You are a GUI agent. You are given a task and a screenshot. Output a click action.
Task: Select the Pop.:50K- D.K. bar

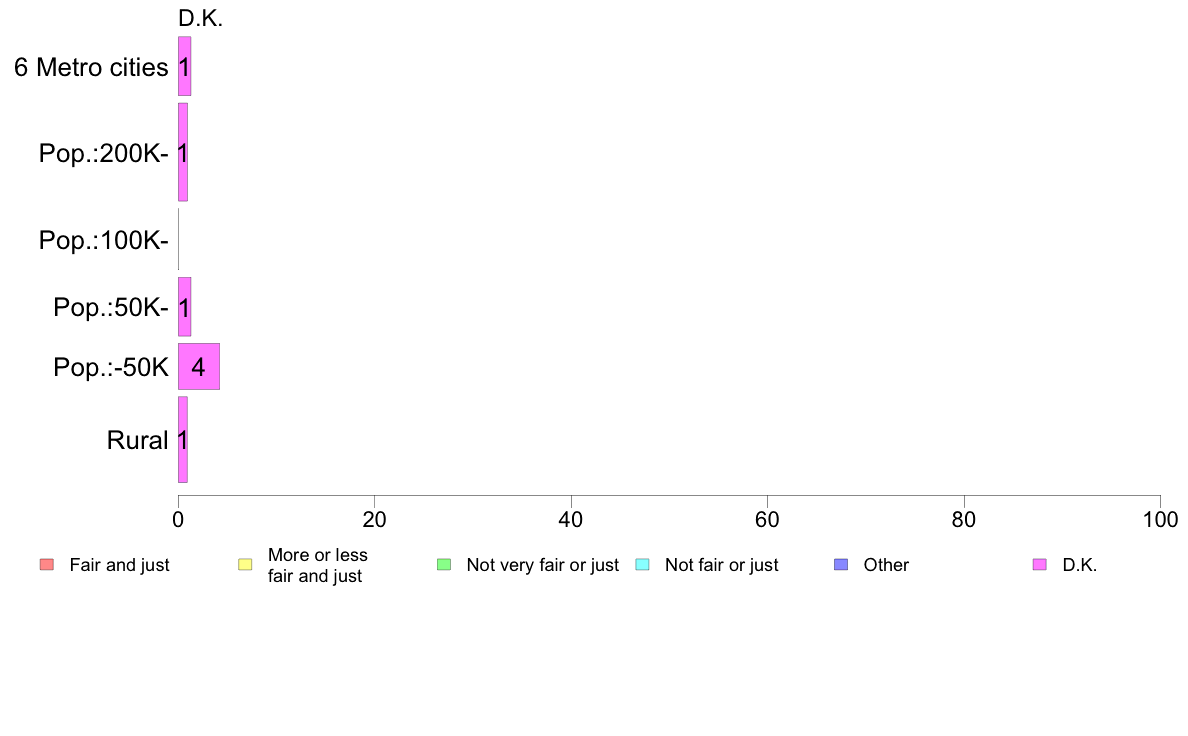(x=184, y=307)
